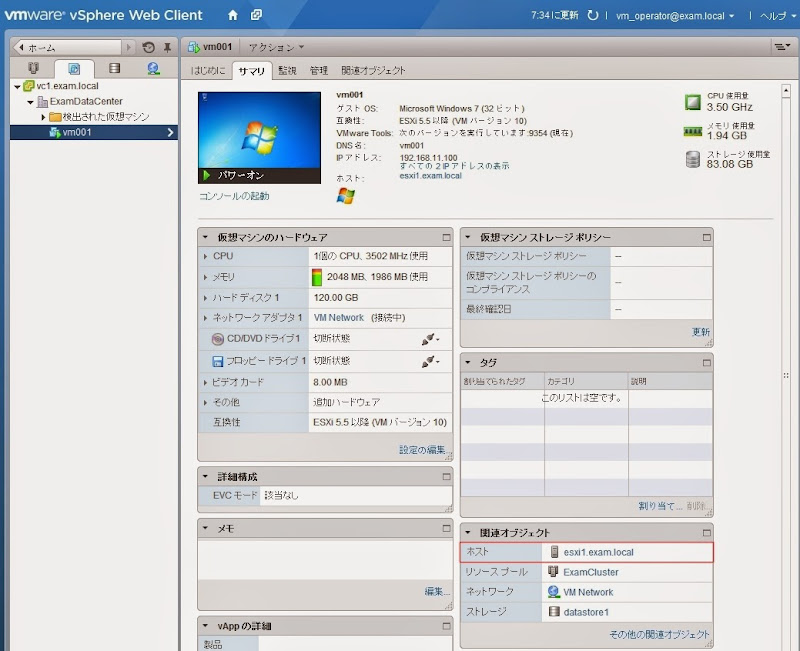800x651 pixels.
Task: Maximize the Tags panel
Action: coord(707,363)
